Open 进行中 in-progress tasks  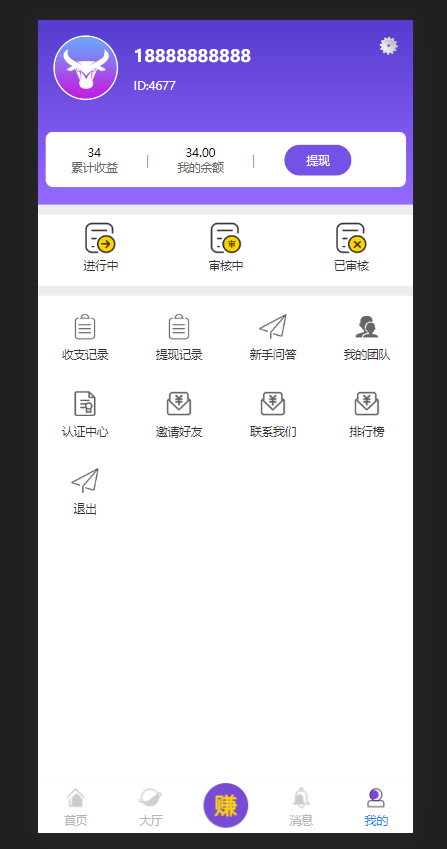(x=101, y=247)
